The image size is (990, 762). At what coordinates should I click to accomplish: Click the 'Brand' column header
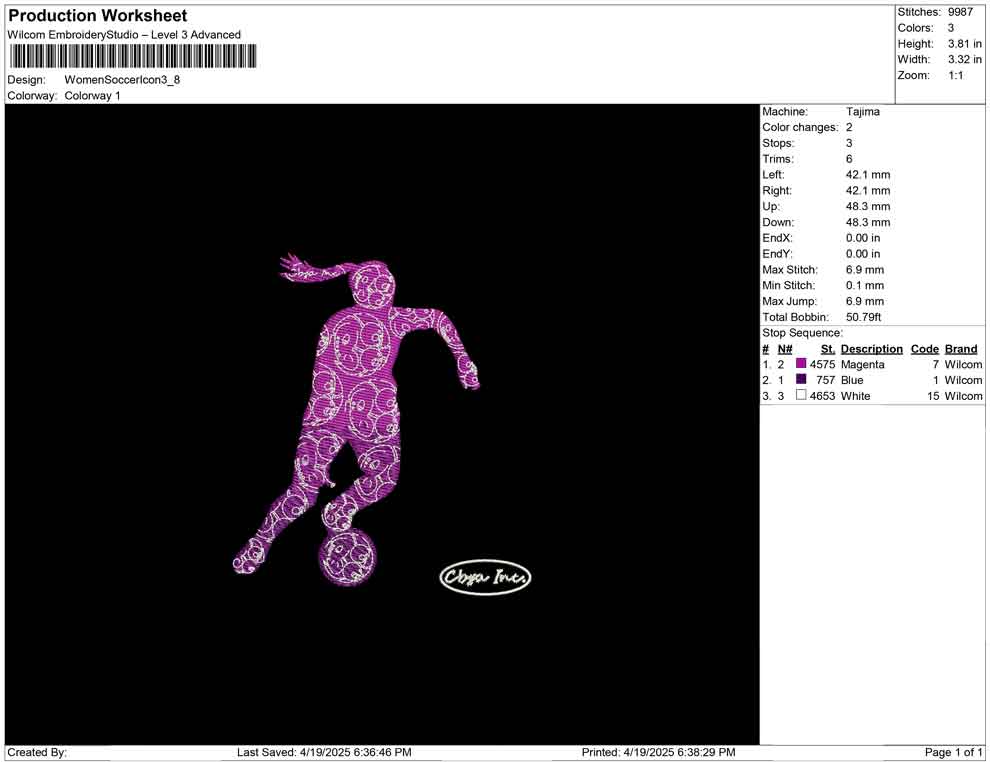[x=961, y=348]
